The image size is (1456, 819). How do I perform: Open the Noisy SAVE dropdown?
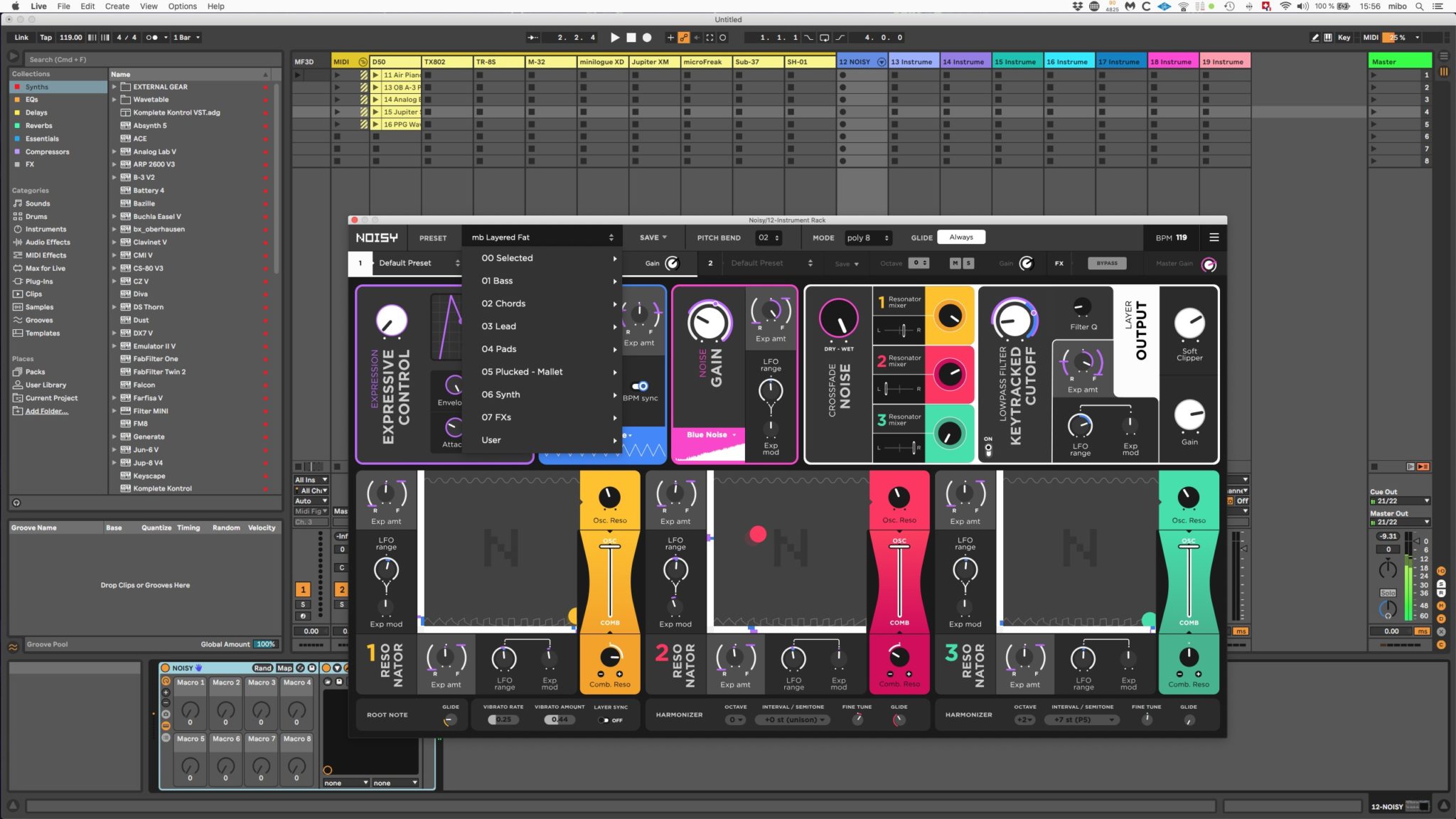point(653,237)
